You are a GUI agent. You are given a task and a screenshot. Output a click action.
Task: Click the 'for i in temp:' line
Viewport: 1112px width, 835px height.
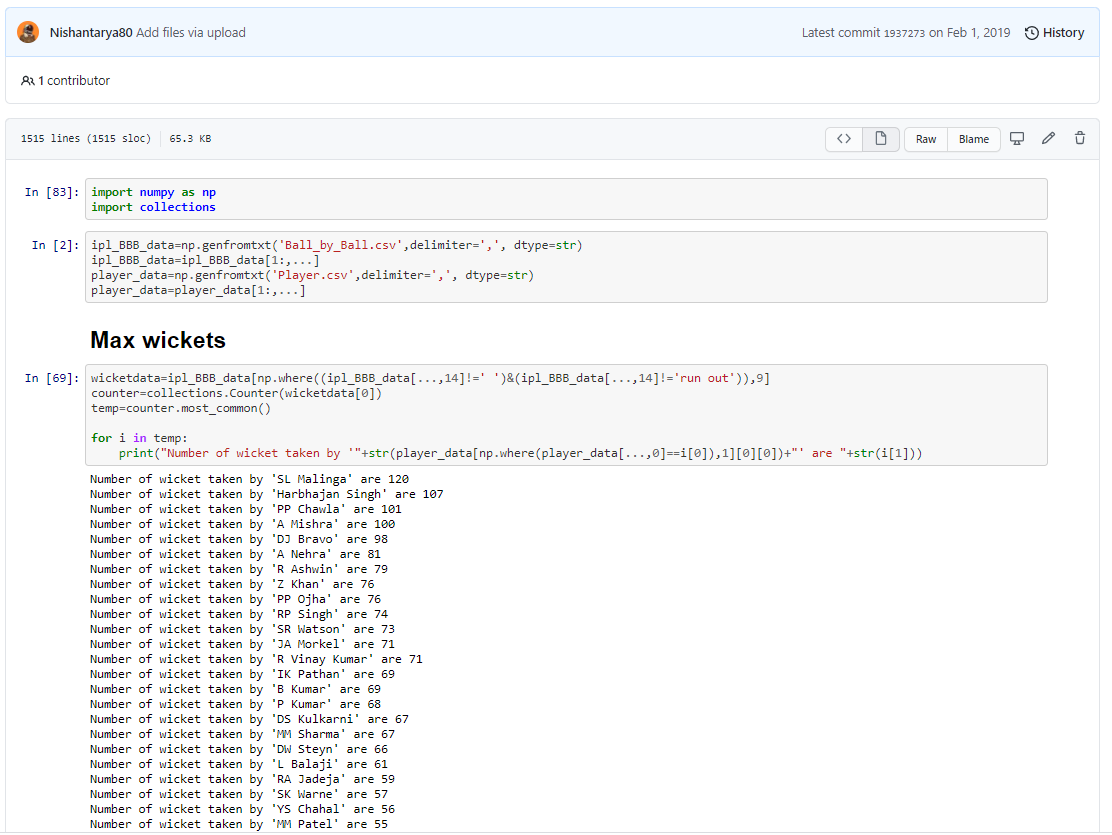139,438
